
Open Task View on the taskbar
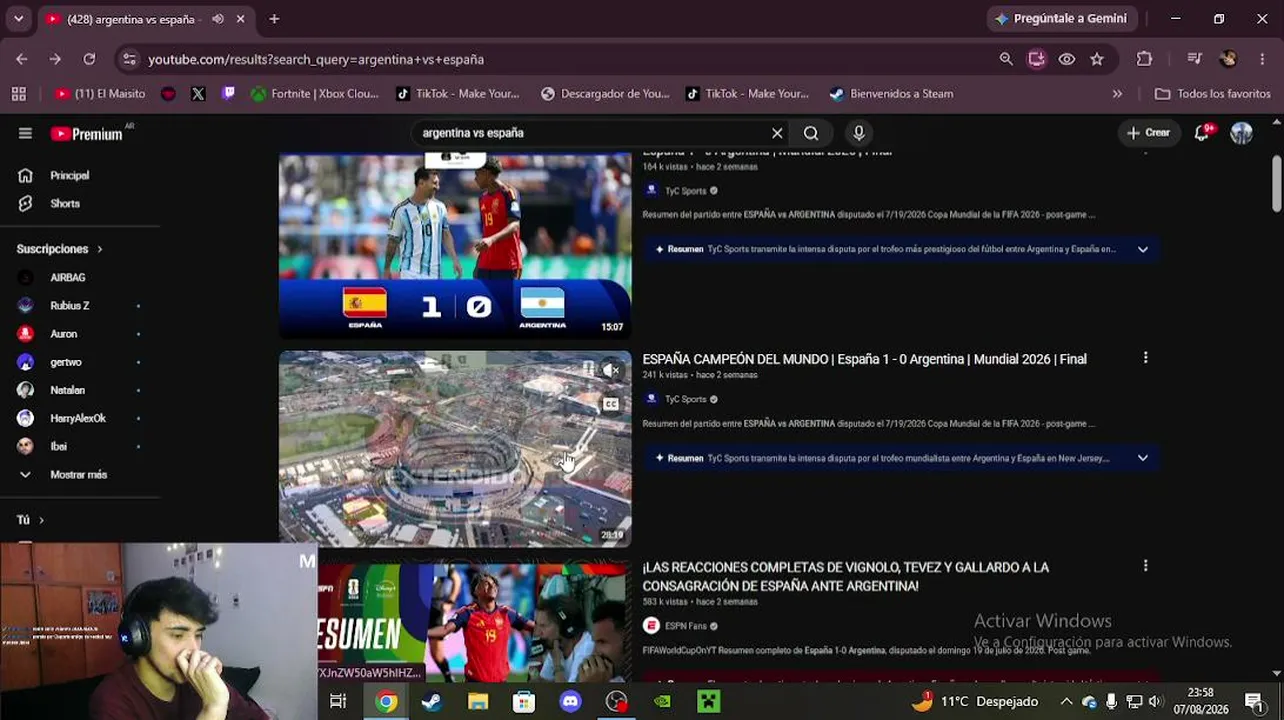coord(338,702)
